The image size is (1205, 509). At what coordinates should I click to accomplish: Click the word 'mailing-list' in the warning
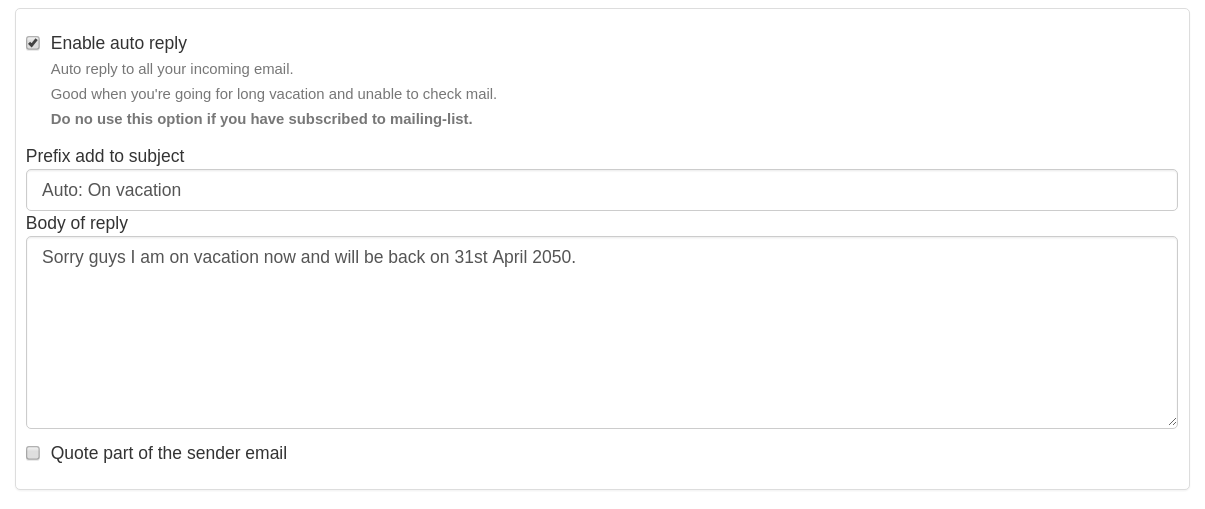(x=428, y=119)
